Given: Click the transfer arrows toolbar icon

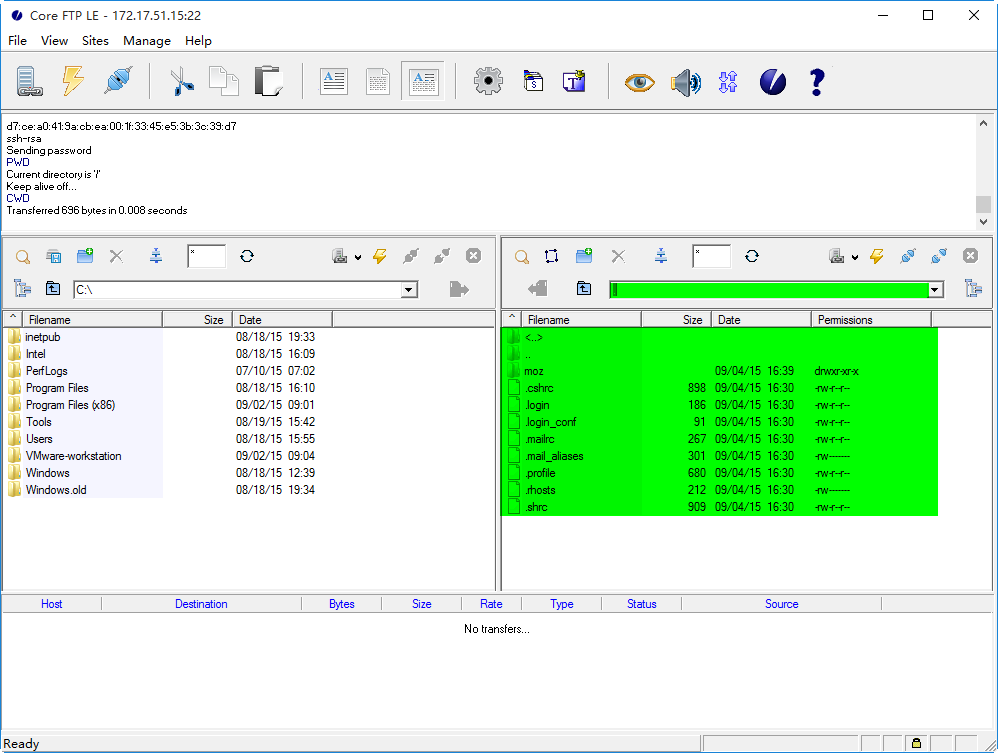Looking at the screenshot, I should pyautogui.click(x=728, y=82).
